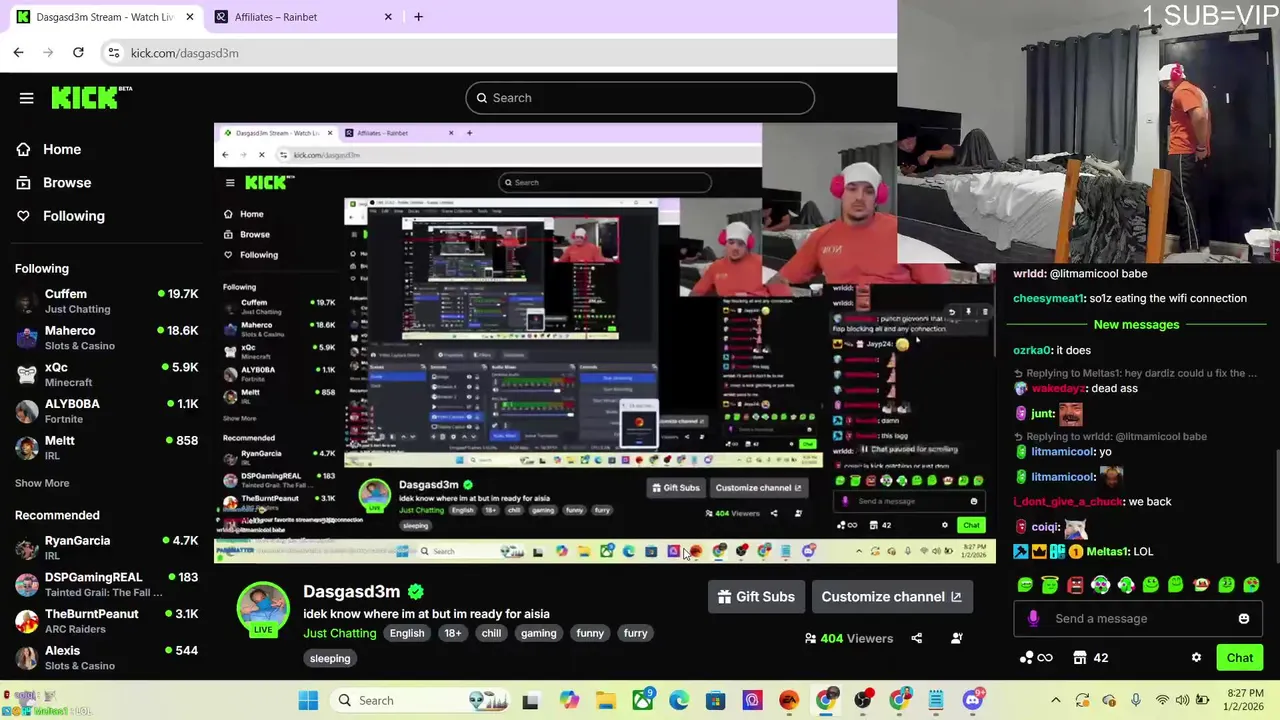The height and width of the screenshot is (720, 1280).
Task: Click the gaming tag
Action: pos(538,633)
